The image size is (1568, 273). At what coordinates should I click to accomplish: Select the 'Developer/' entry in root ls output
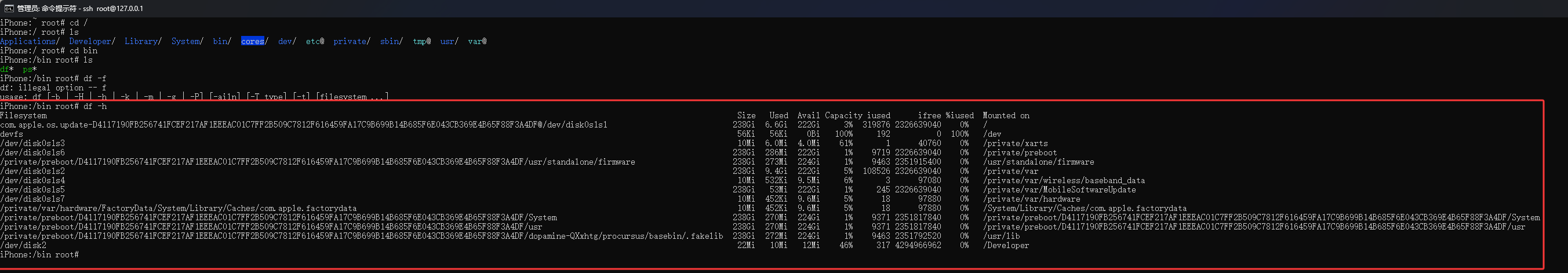tap(92, 41)
